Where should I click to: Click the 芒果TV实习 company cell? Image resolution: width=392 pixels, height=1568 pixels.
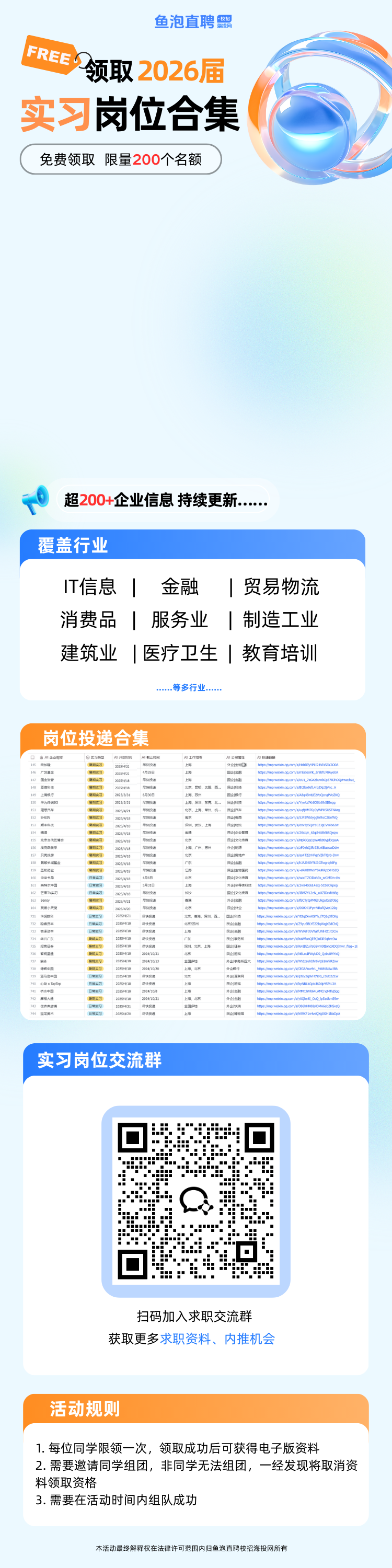tap(49, 893)
